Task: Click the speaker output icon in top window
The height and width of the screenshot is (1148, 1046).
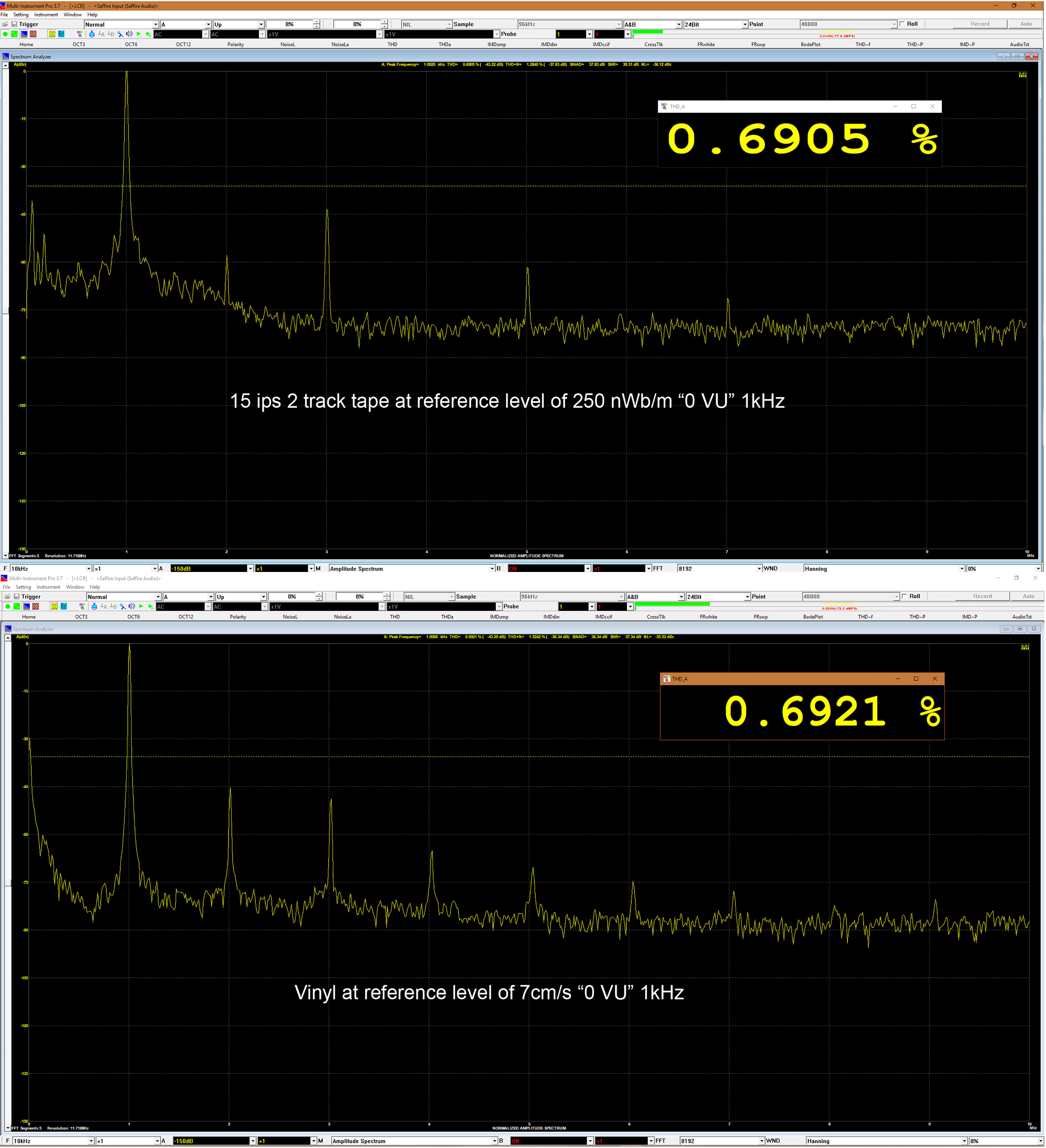Action: [129, 34]
